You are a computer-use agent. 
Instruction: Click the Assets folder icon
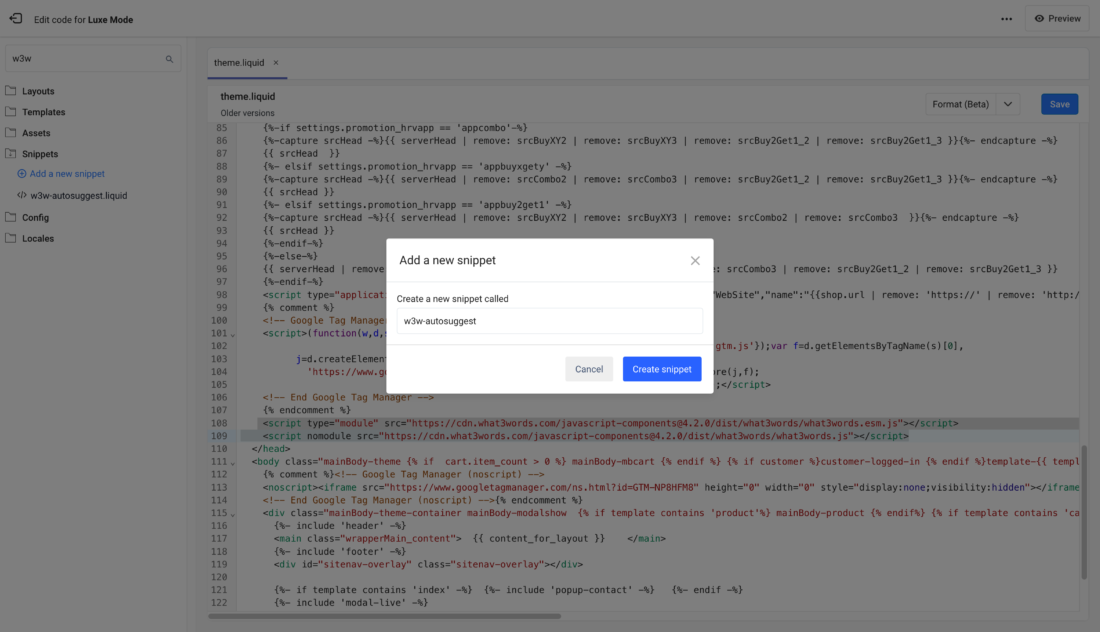[x=11, y=133]
